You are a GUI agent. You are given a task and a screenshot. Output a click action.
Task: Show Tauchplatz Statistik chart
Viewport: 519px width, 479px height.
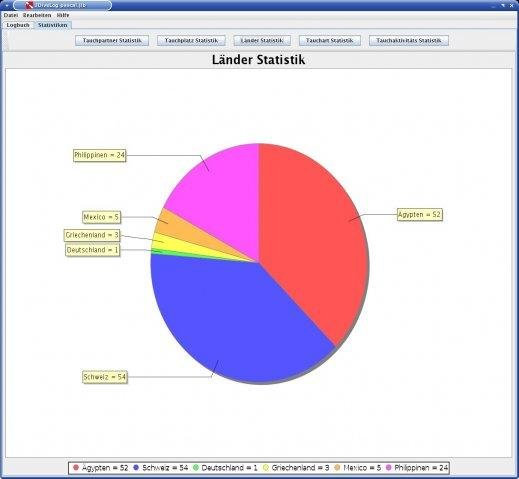coord(191,41)
